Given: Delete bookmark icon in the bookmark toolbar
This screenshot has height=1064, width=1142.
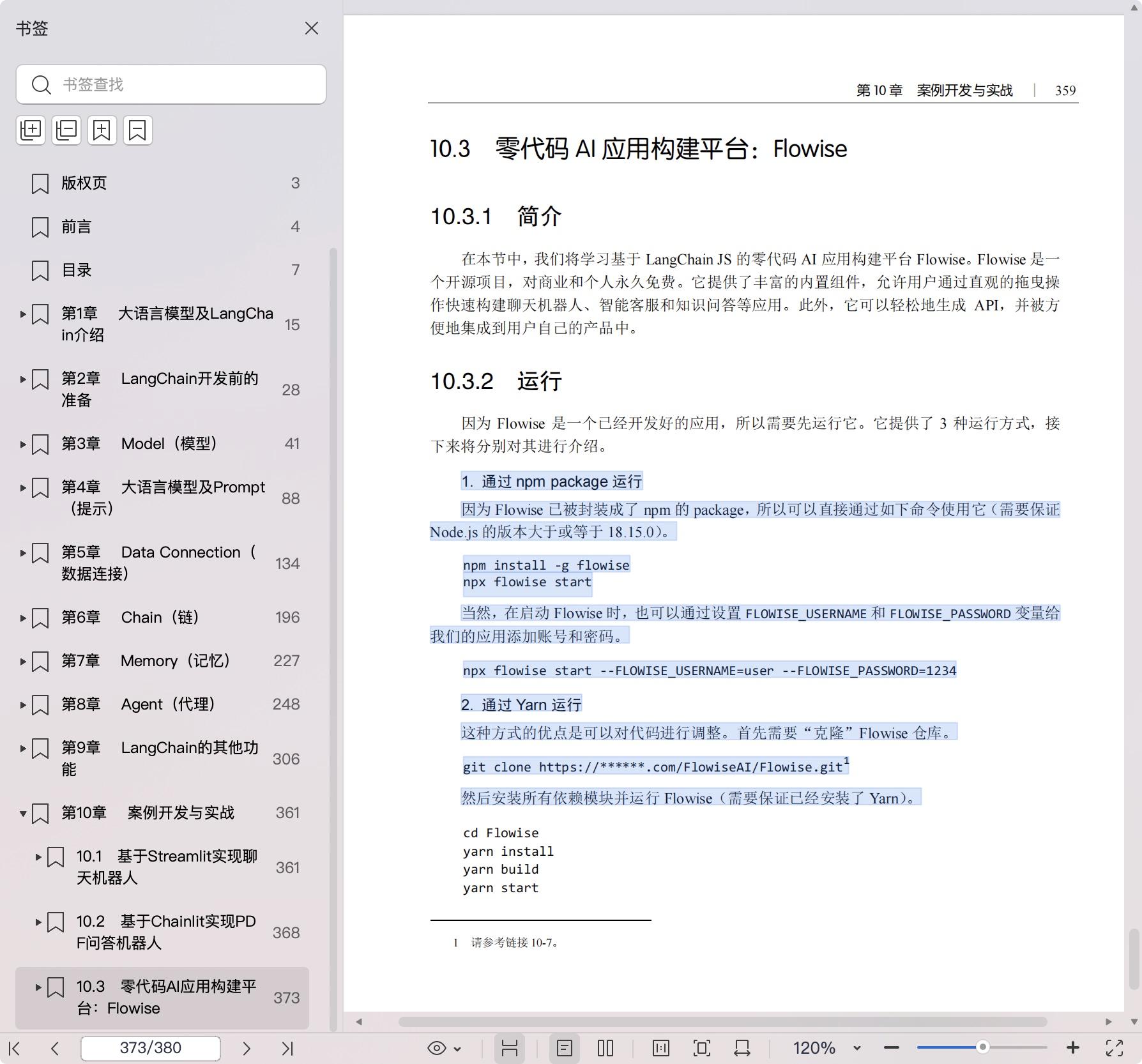Looking at the screenshot, I should click(138, 130).
